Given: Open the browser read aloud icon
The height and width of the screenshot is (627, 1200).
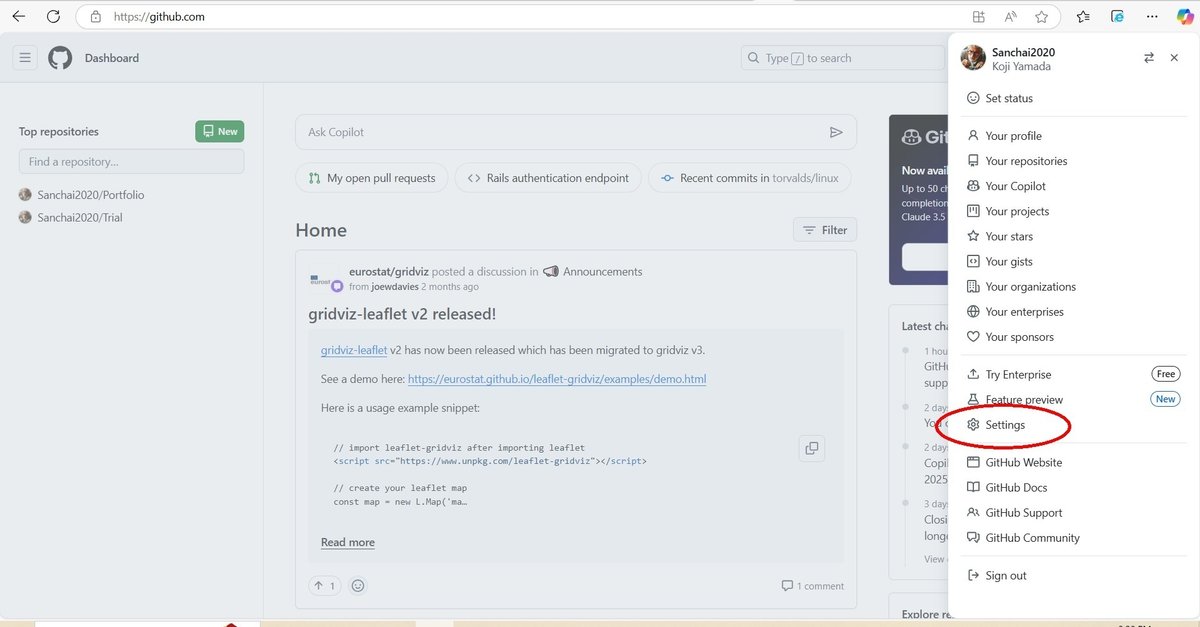Looking at the screenshot, I should point(1010,16).
